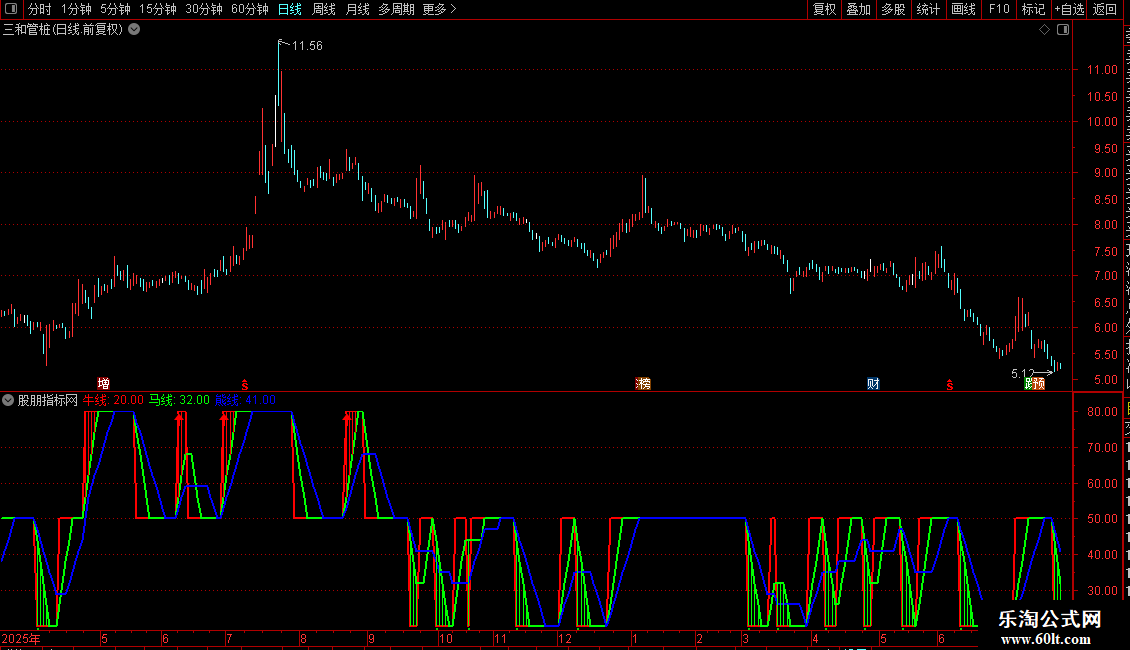Click the red S marker near July
The height and width of the screenshot is (650, 1130).
point(245,385)
